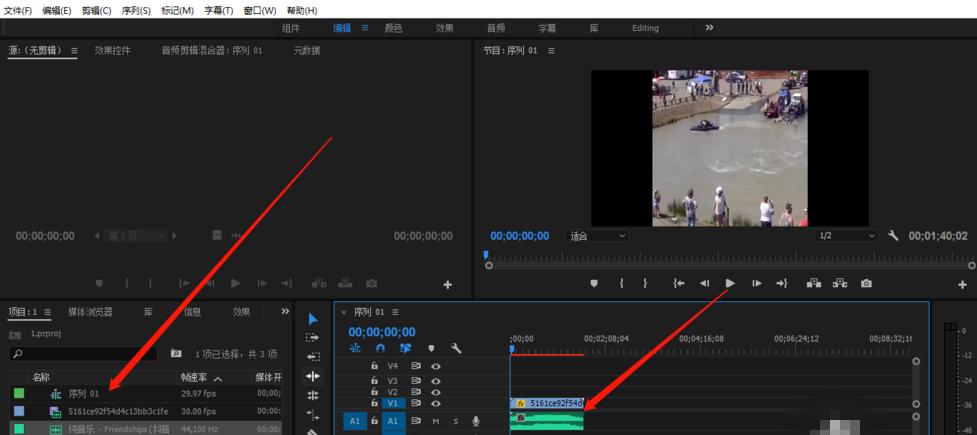Viewport: 977px width, 435px height.
Task: Open the 适合 zoom level dropdown
Action: (x=598, y=236)
